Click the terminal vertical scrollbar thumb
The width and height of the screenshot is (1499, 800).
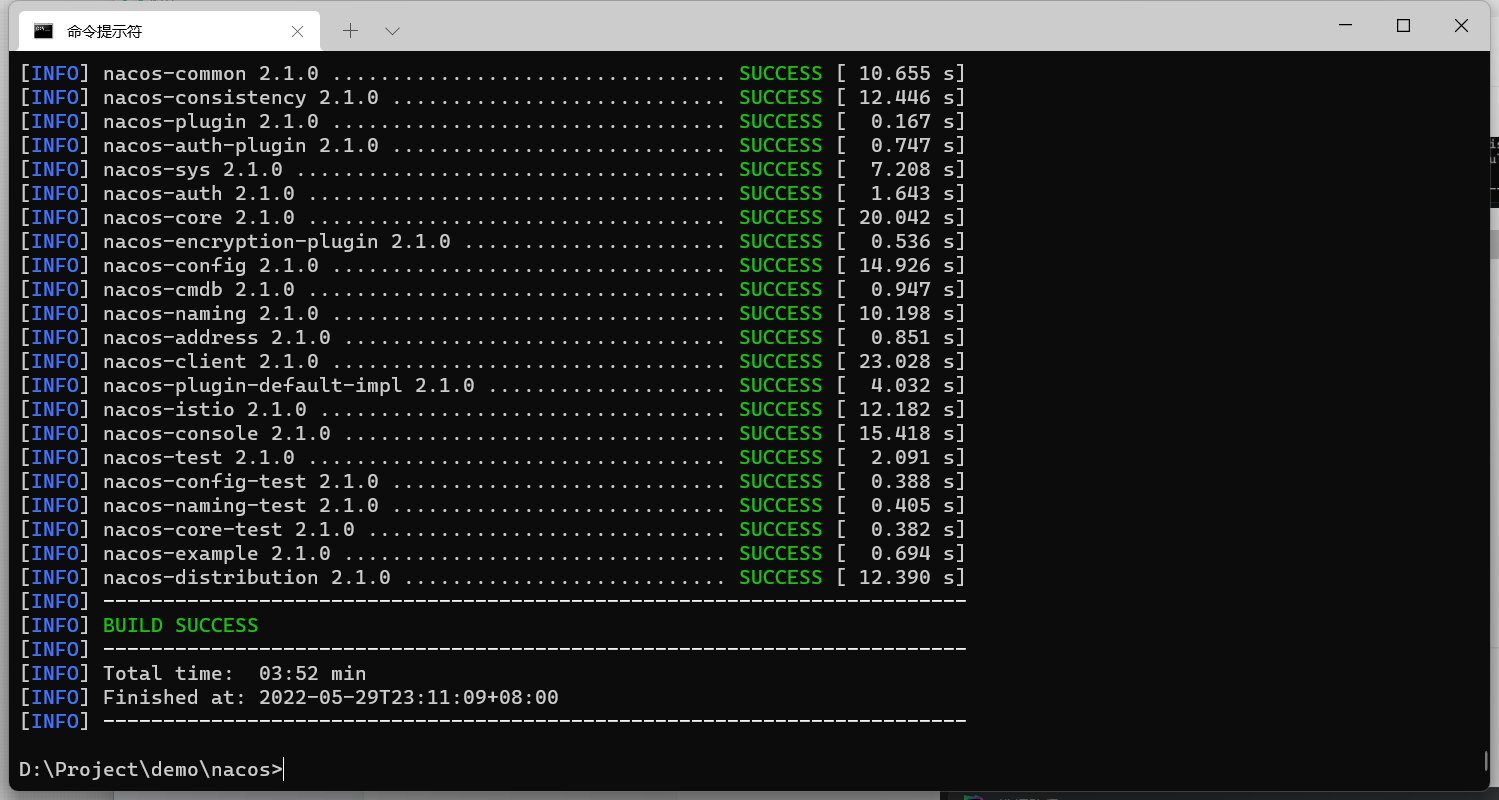1485,761
